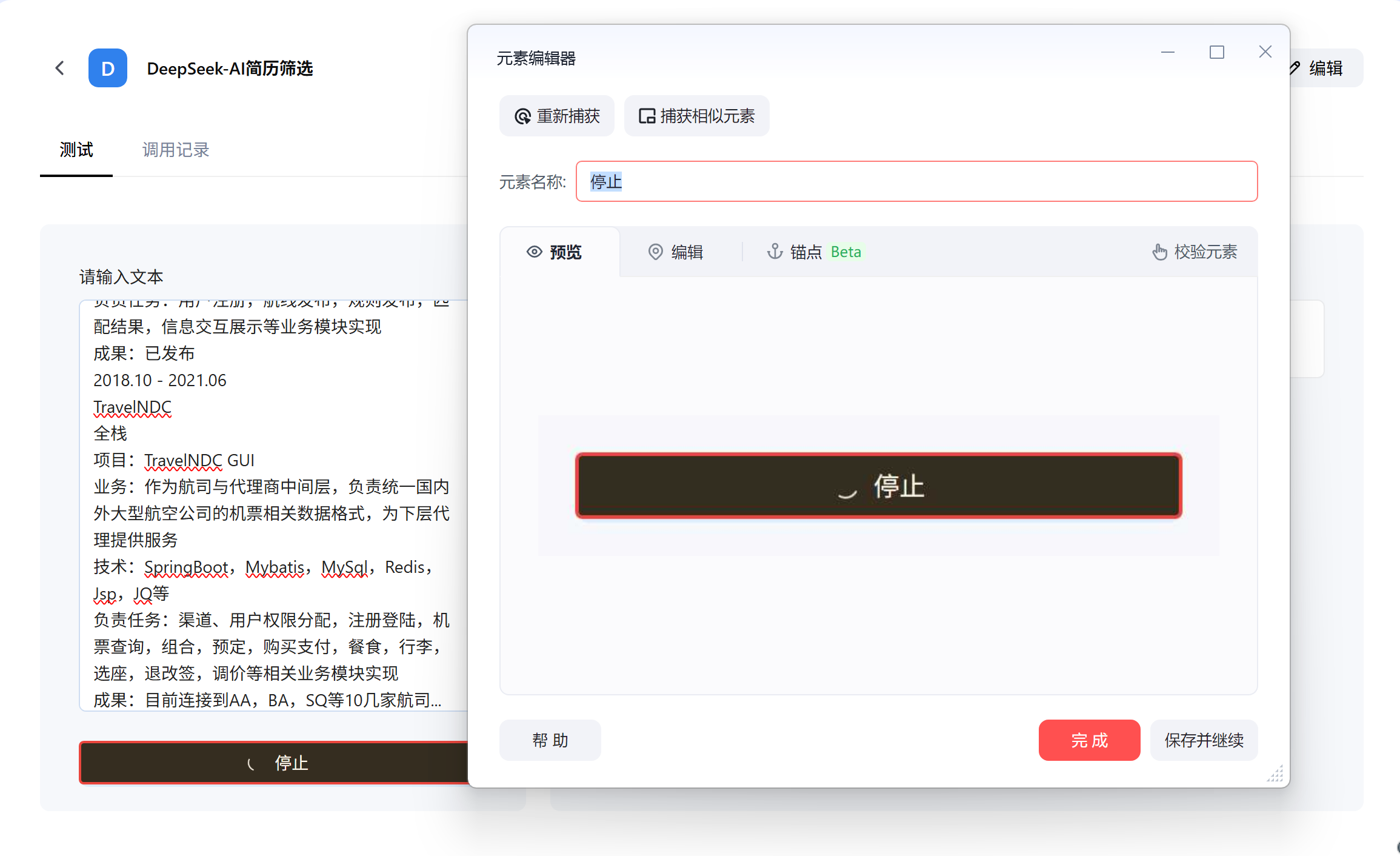This screenshot has width=1400, height=856.
Task: Open the 帮助 button
Action: pyautogui.click(x=550, y=740)
